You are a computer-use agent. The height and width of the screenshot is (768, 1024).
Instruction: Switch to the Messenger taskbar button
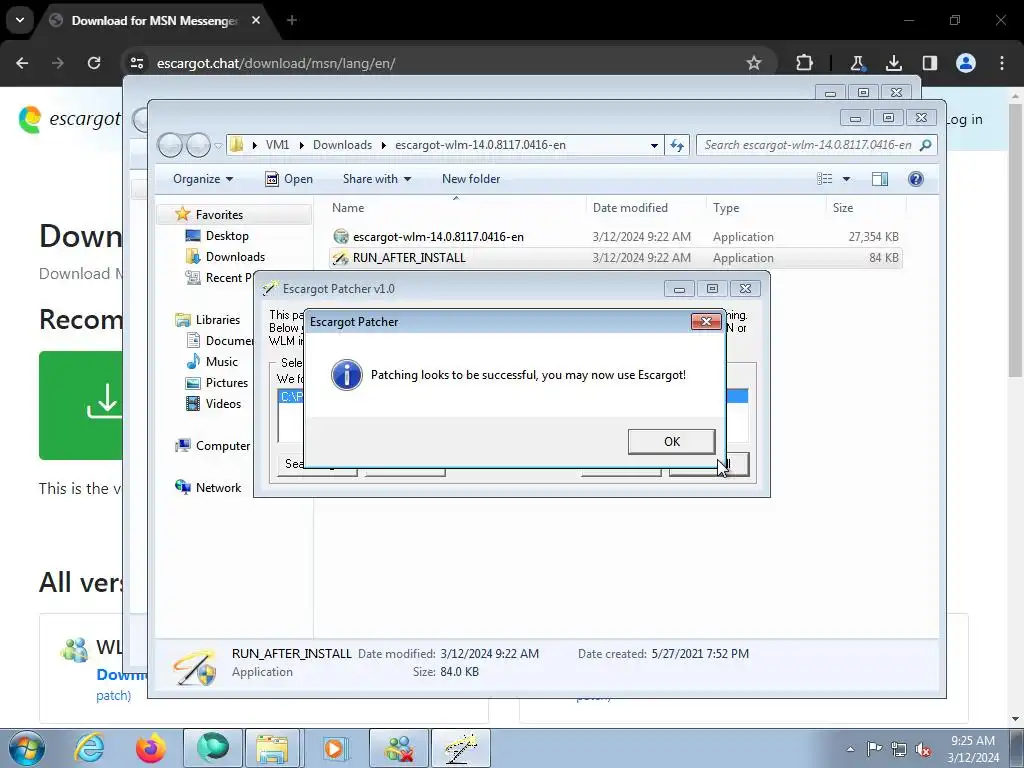tap(399, 748)
